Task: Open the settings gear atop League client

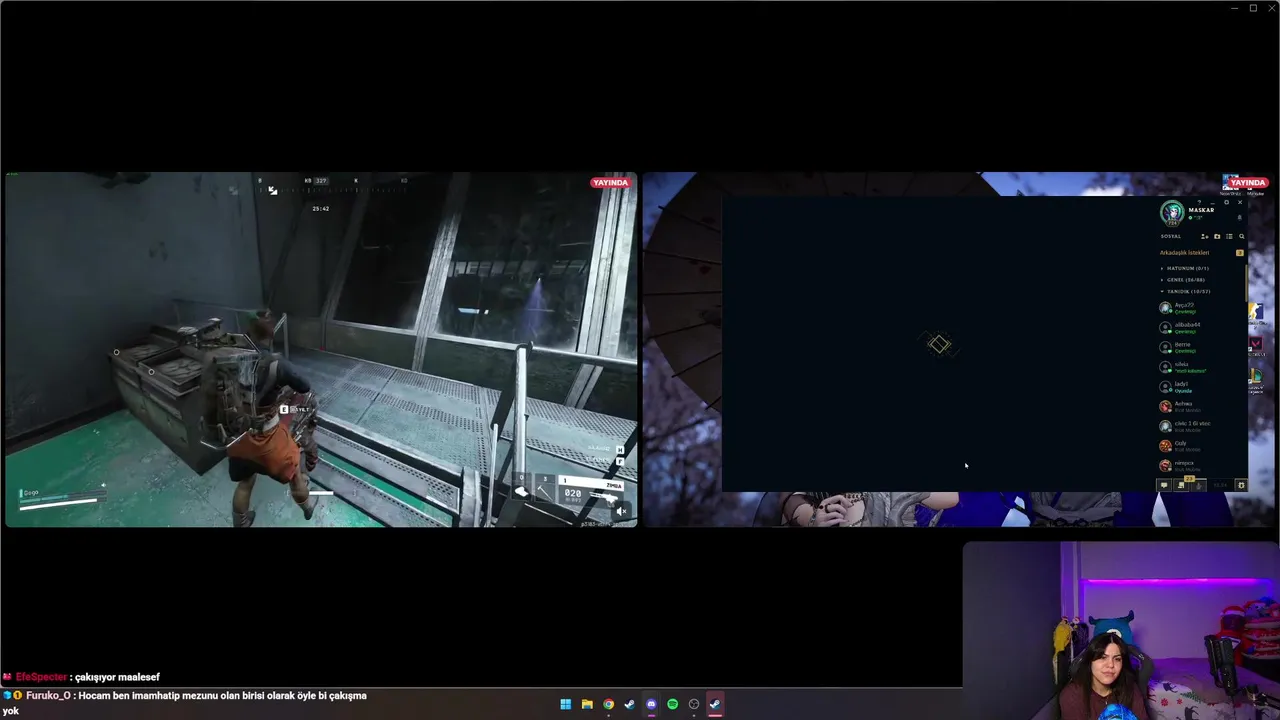Action: pyautogui.click(x=1227, y=202)
